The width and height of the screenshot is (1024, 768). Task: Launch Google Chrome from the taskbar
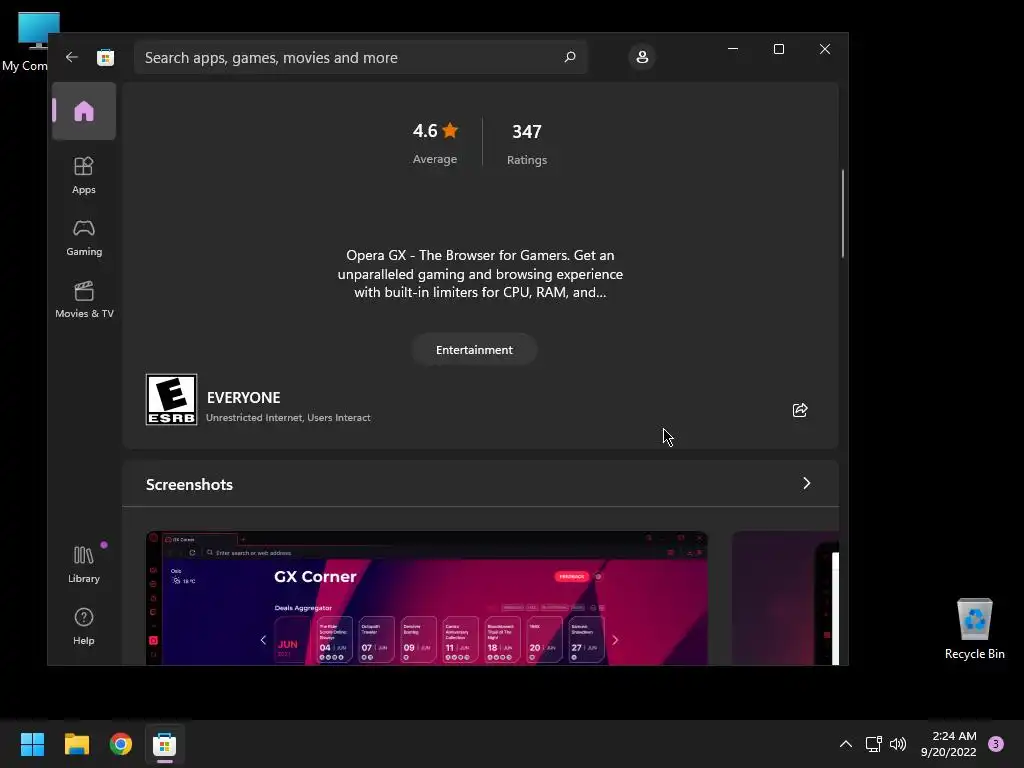click(121, 744)
